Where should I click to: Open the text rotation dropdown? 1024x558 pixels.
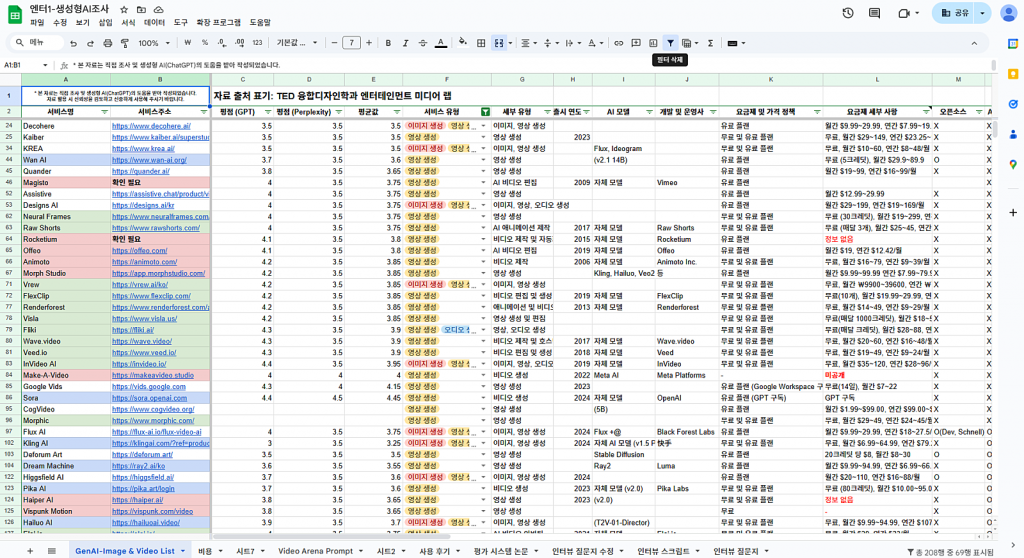[594, 43]
